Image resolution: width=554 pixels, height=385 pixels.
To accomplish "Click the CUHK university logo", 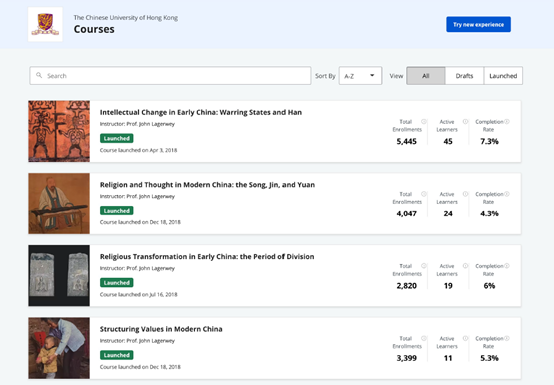I will click(45, 24).
